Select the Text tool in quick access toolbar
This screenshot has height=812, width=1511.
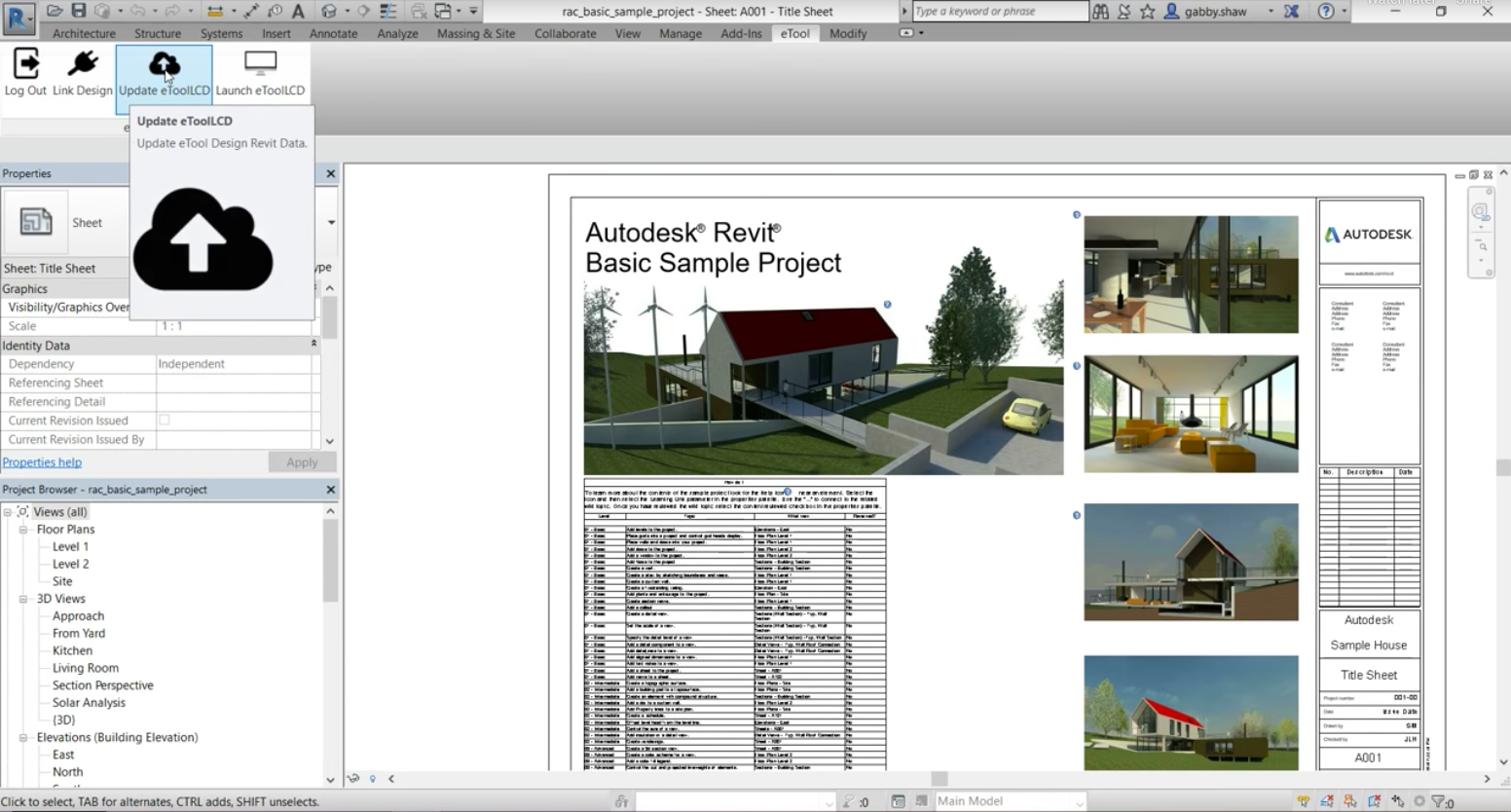point(298,11)
